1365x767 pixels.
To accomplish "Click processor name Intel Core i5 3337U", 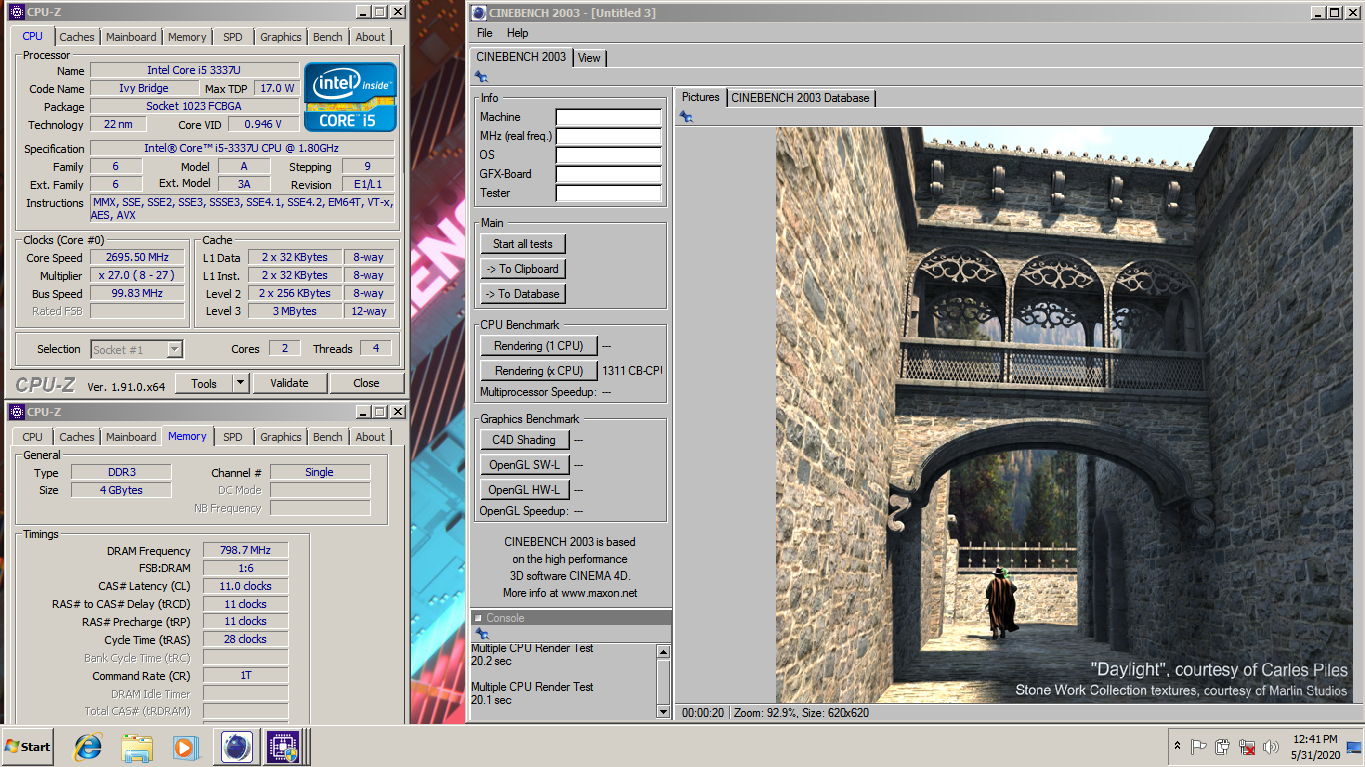I will pos(194,70).
